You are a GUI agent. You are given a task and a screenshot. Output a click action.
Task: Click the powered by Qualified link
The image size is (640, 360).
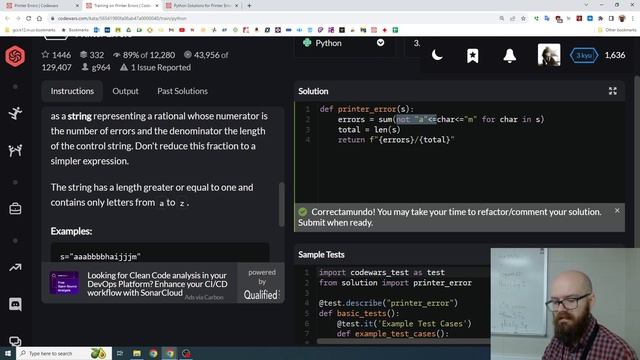coord(261,284)
